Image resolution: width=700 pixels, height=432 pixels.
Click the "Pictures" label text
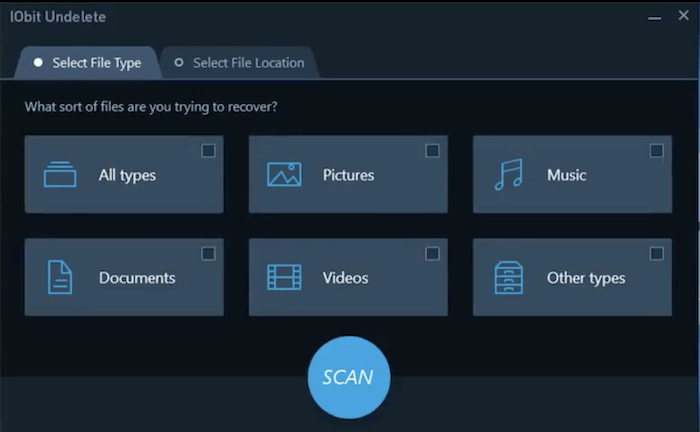point(348,175)
